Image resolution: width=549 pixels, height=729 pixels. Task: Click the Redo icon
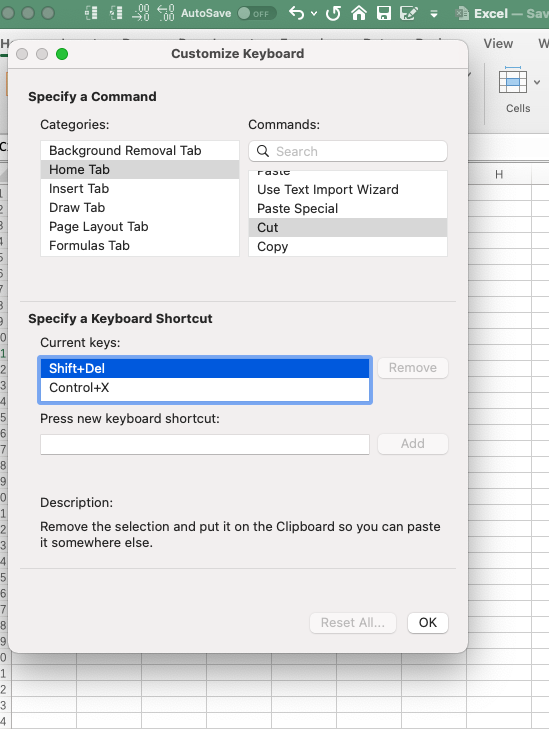[x=333, y=13]
